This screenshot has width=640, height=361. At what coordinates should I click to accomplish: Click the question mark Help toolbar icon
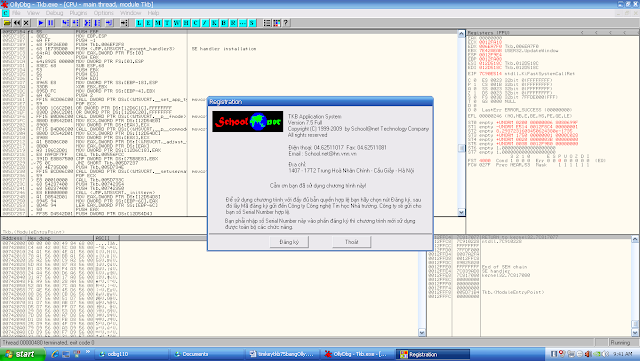coord(286,23)
